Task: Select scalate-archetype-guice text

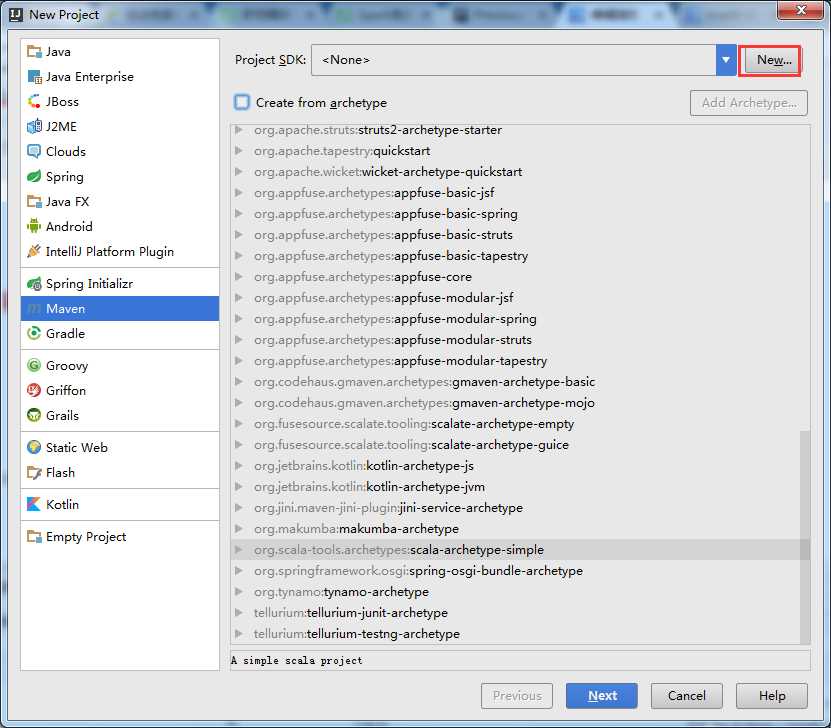Action: (500, 445)
